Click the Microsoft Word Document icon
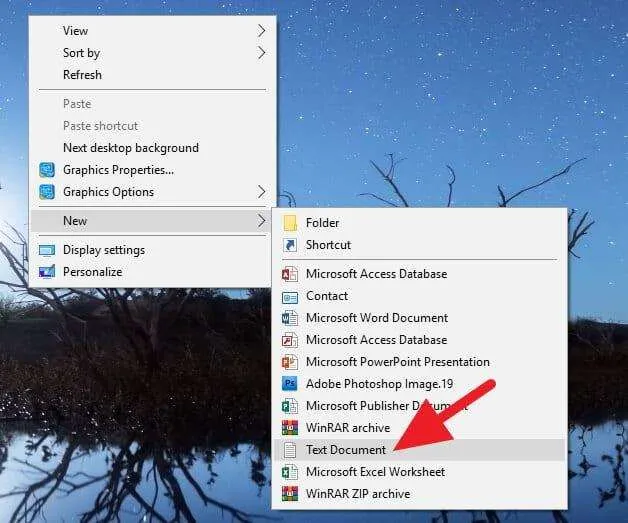 [290, 318]
